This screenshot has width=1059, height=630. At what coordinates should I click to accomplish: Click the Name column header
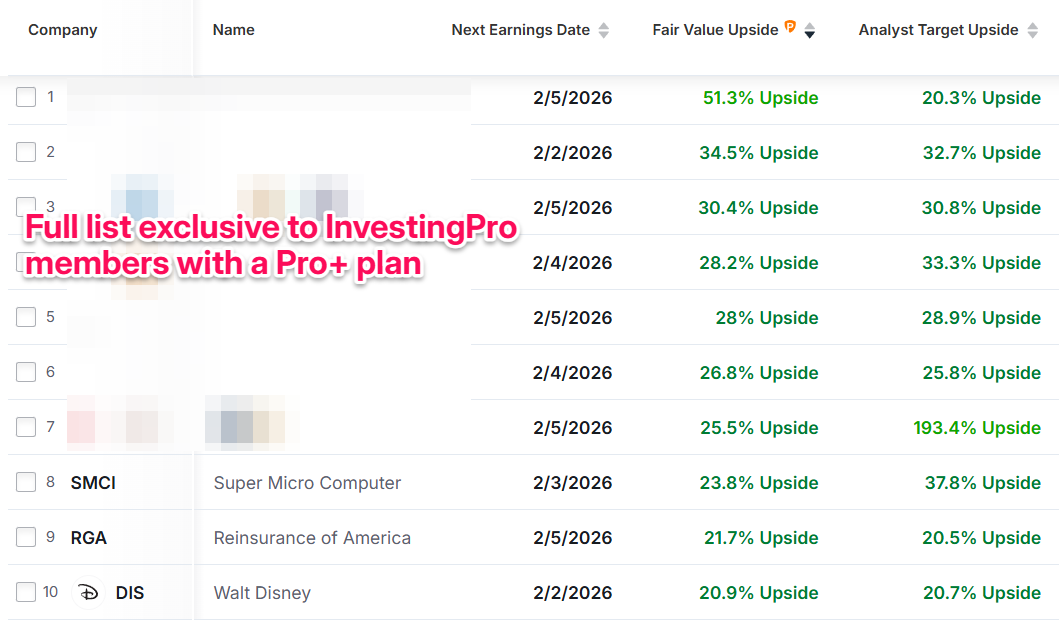[x=234, y=30]
